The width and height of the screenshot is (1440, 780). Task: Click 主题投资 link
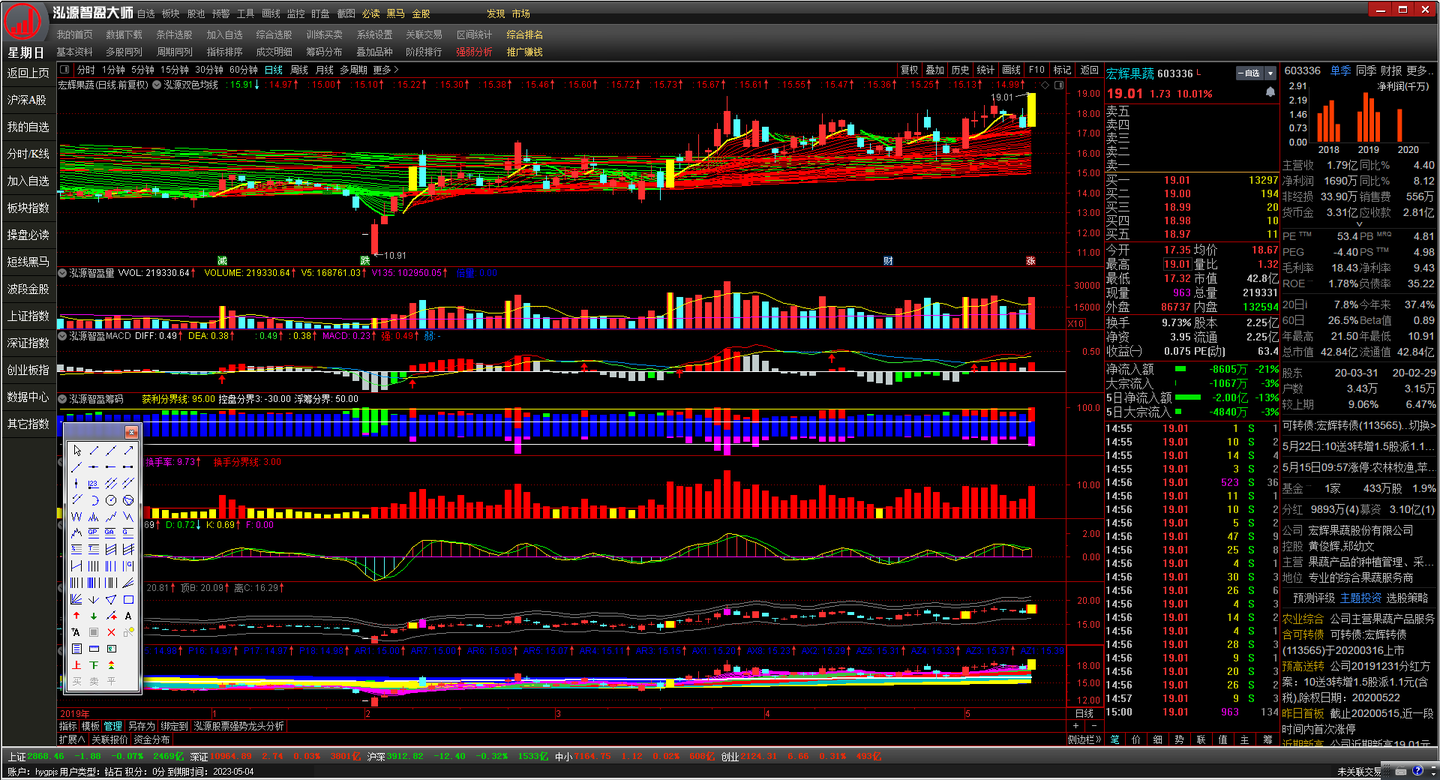click(1360, 597)
